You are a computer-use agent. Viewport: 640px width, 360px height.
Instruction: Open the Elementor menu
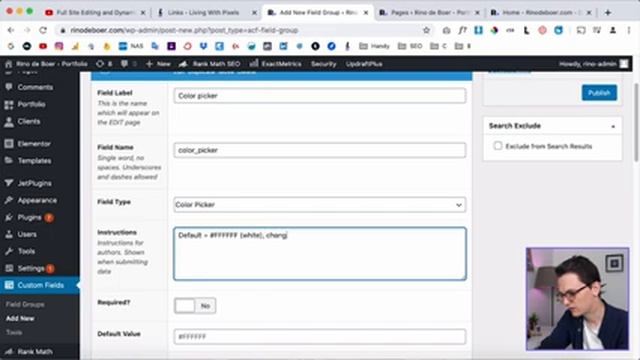(x=34, y=144)
